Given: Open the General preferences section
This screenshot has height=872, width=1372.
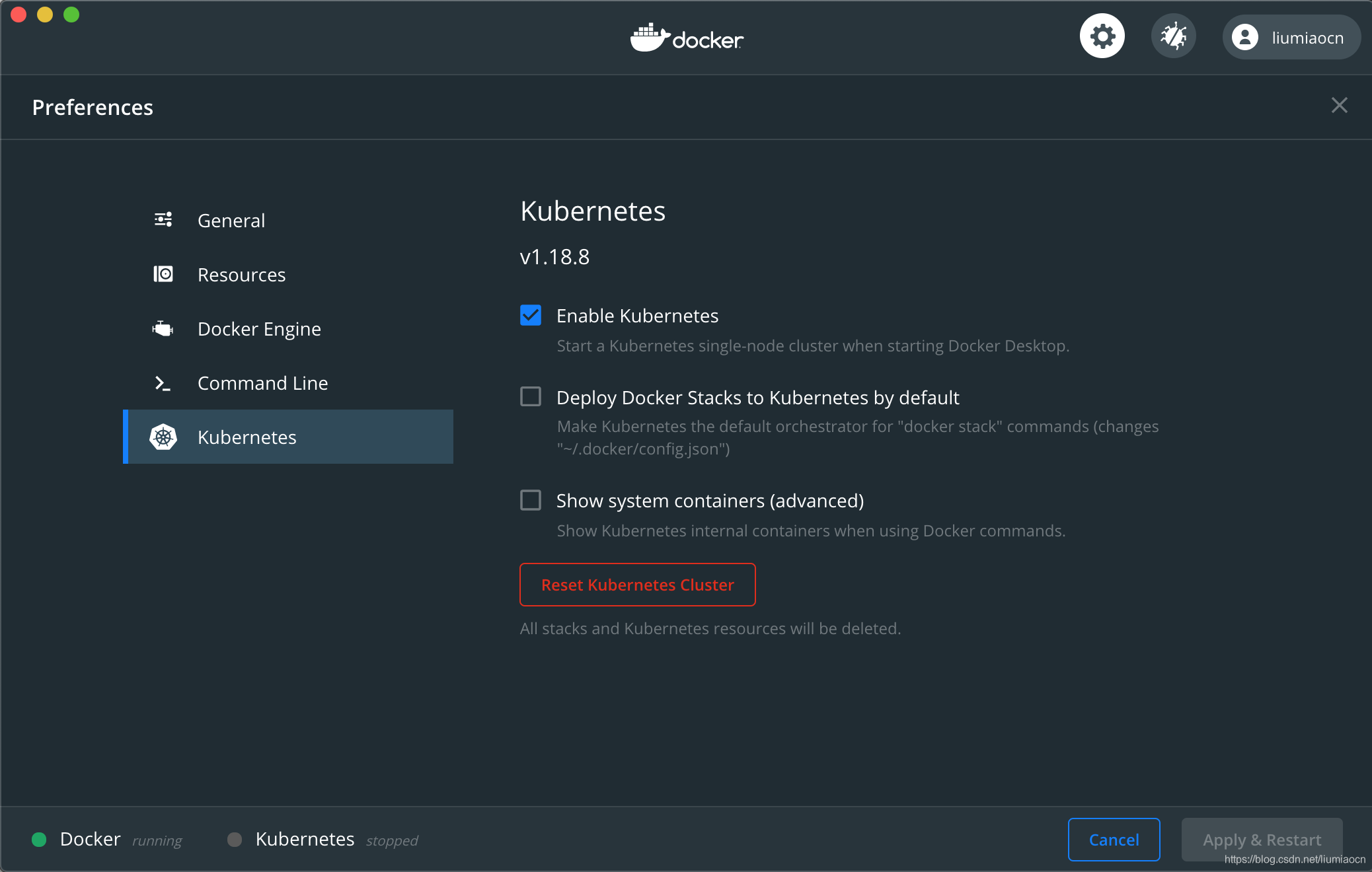Looking at the screenshot, I should tap(288, 220).
